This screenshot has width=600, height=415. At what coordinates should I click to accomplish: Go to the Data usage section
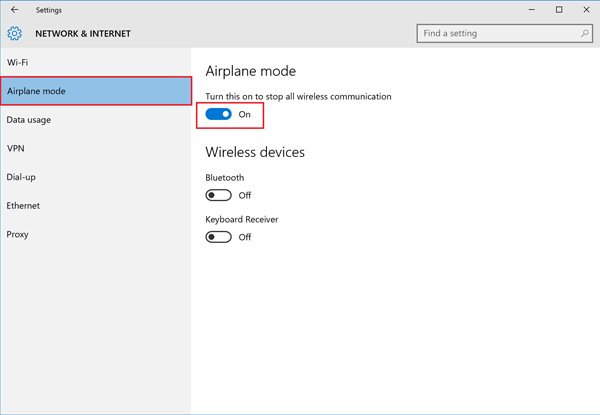(x=29, y=120)
